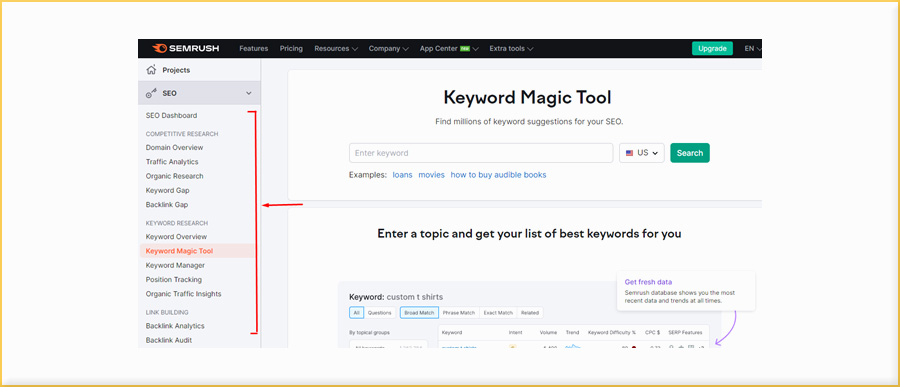900x387 pixels.
Task: Open the Projects home icon
Action: coord(151,70)
